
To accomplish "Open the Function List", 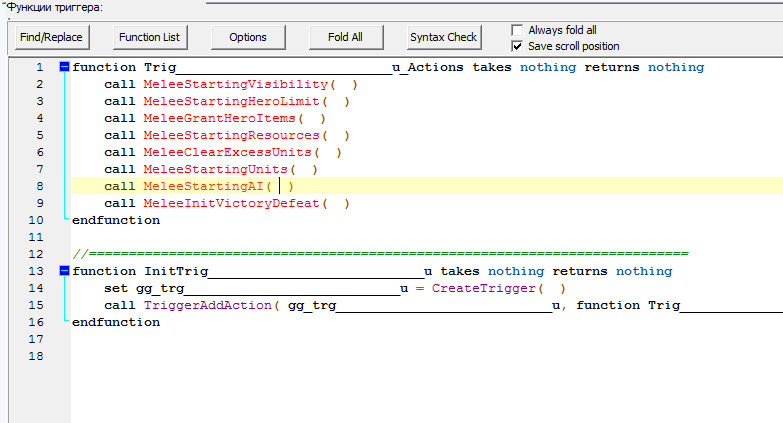I will click(x=149, y=37).
